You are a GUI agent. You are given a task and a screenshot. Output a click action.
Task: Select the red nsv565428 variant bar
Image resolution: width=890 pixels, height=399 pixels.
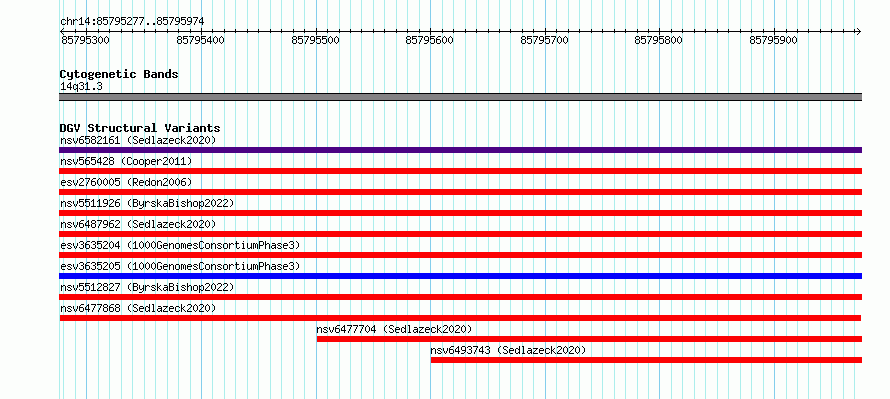click(460, 171)
